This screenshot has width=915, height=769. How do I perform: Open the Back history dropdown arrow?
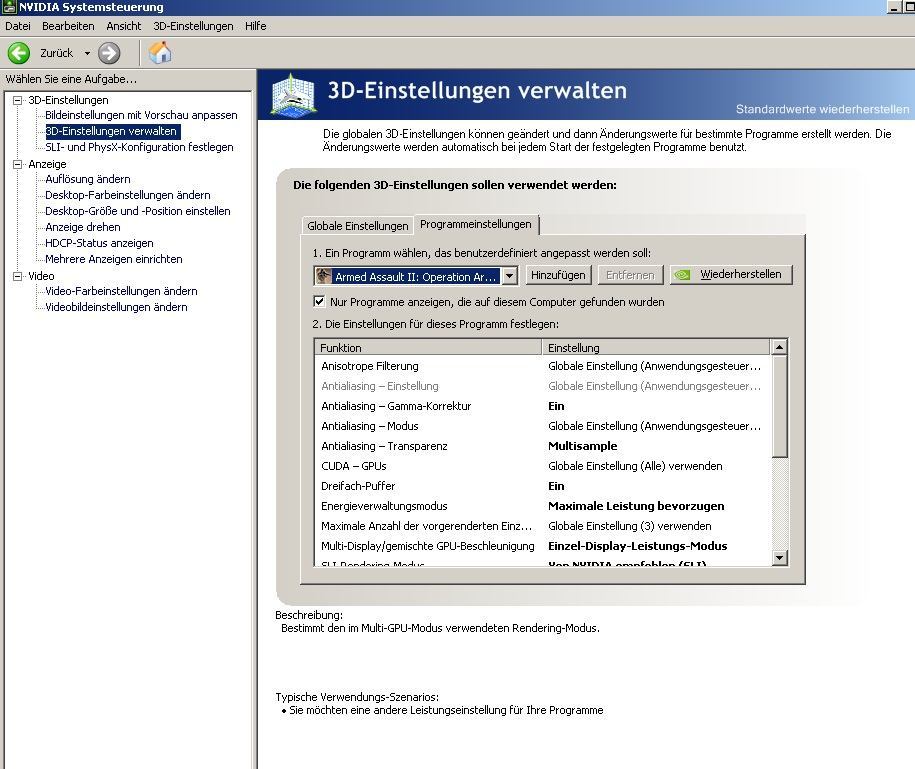[x=87, y=53]
